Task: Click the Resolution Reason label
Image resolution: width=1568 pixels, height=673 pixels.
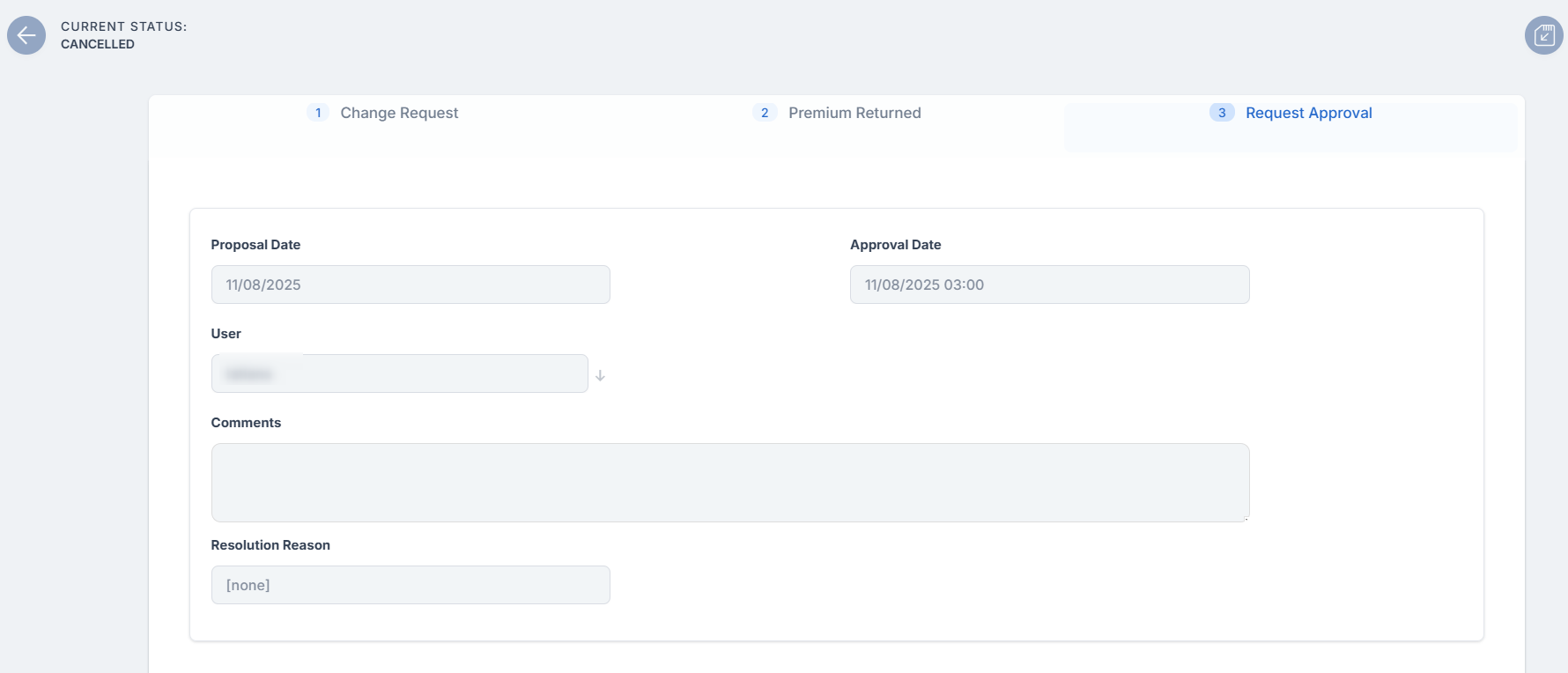Action: (270, 545)
